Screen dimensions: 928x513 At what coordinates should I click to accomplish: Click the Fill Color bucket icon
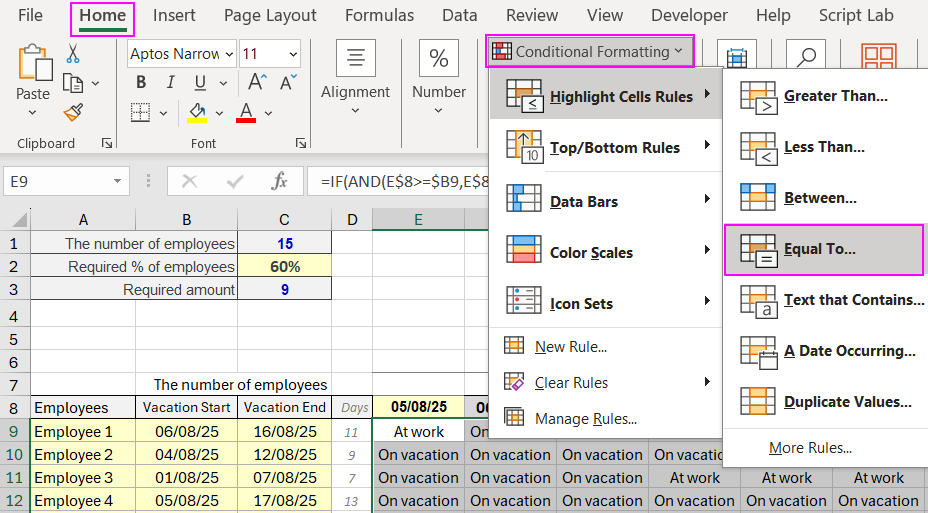point(197,112)
